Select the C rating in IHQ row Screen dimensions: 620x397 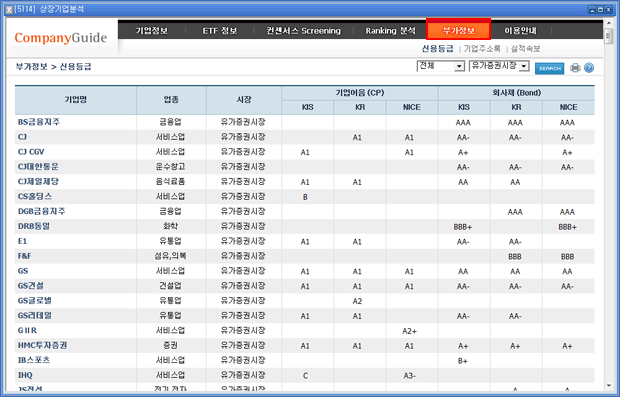point(305,376)
